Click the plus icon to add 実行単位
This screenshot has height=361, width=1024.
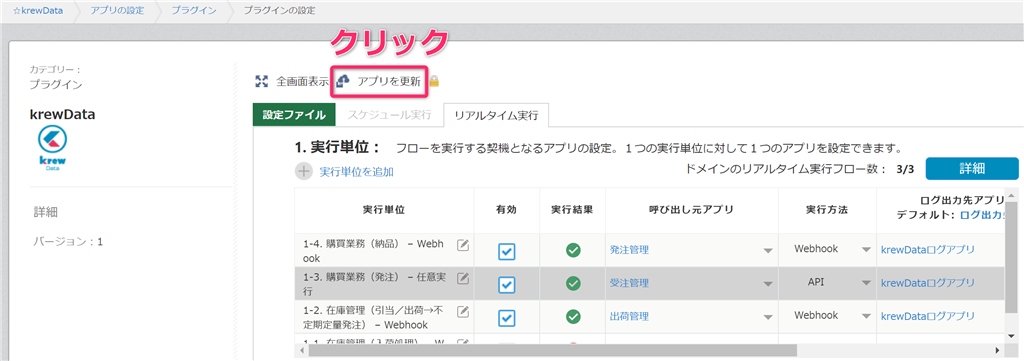(x=304, y=172)
